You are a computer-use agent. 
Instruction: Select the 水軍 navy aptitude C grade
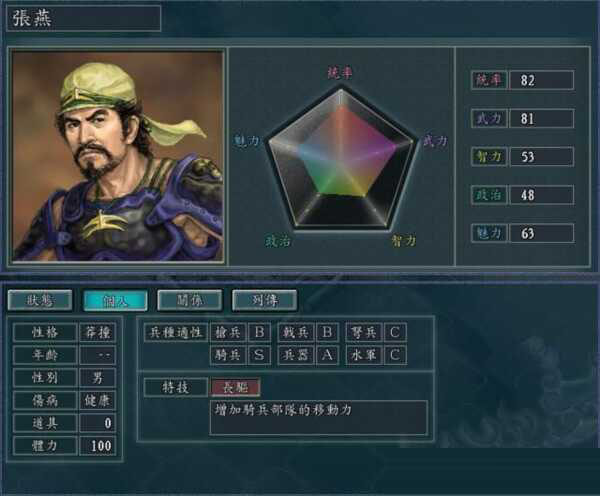(x=395, y=355)
